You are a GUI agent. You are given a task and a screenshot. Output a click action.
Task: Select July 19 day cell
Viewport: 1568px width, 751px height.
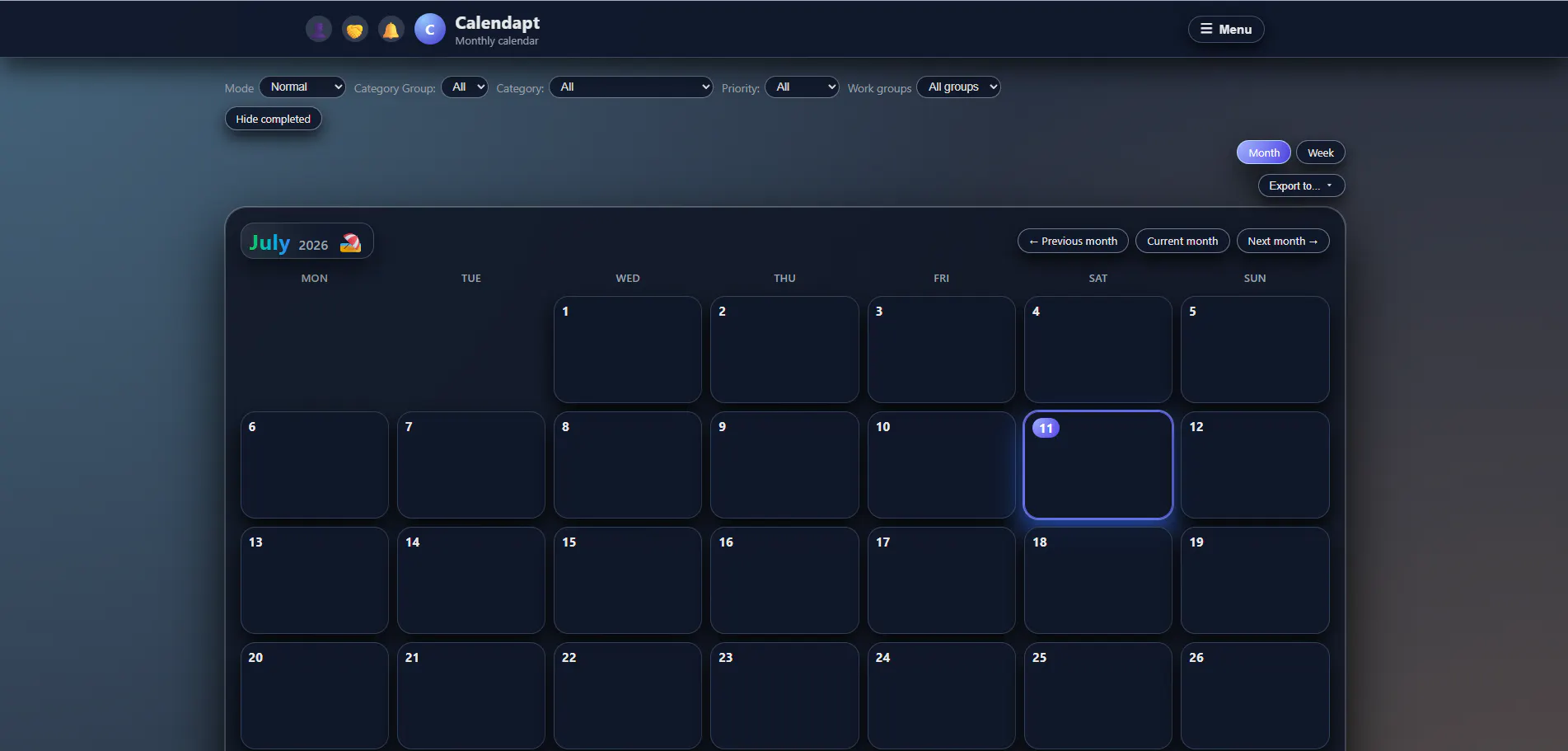point(1254,580)
